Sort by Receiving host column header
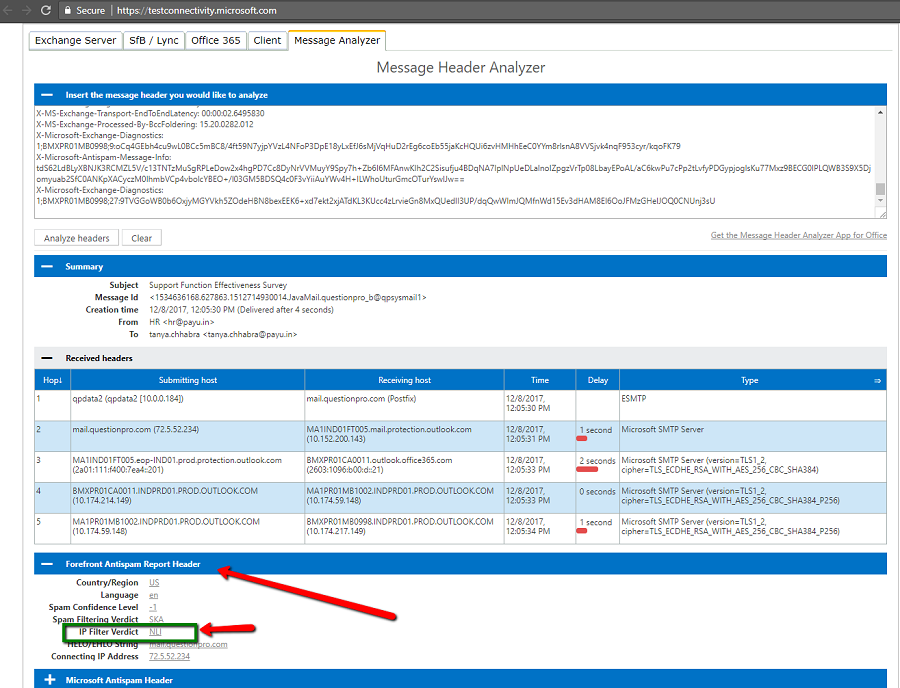 click(405, 380)
